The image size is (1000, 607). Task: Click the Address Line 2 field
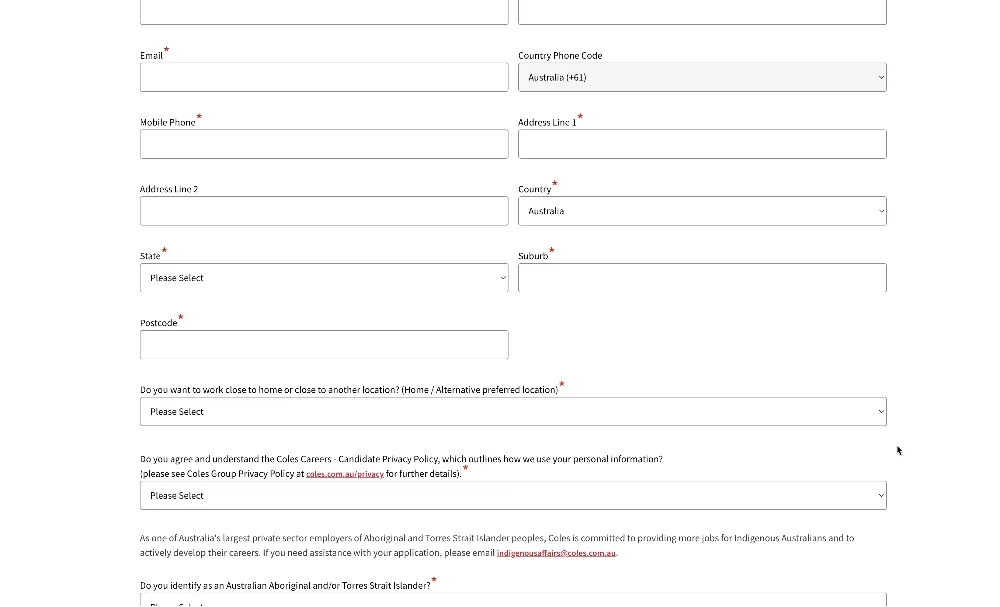tap(324, 211)
